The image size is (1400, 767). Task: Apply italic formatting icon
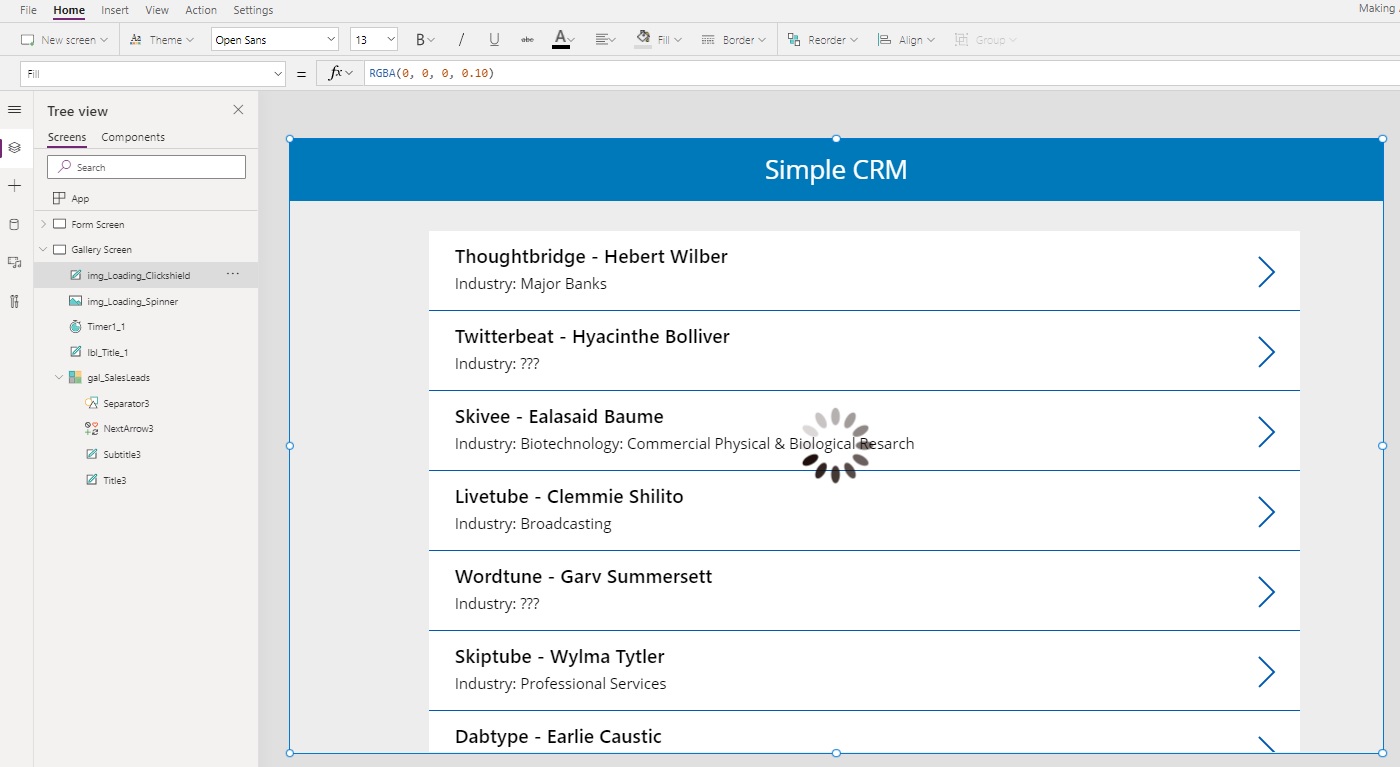tap(461, 39)
